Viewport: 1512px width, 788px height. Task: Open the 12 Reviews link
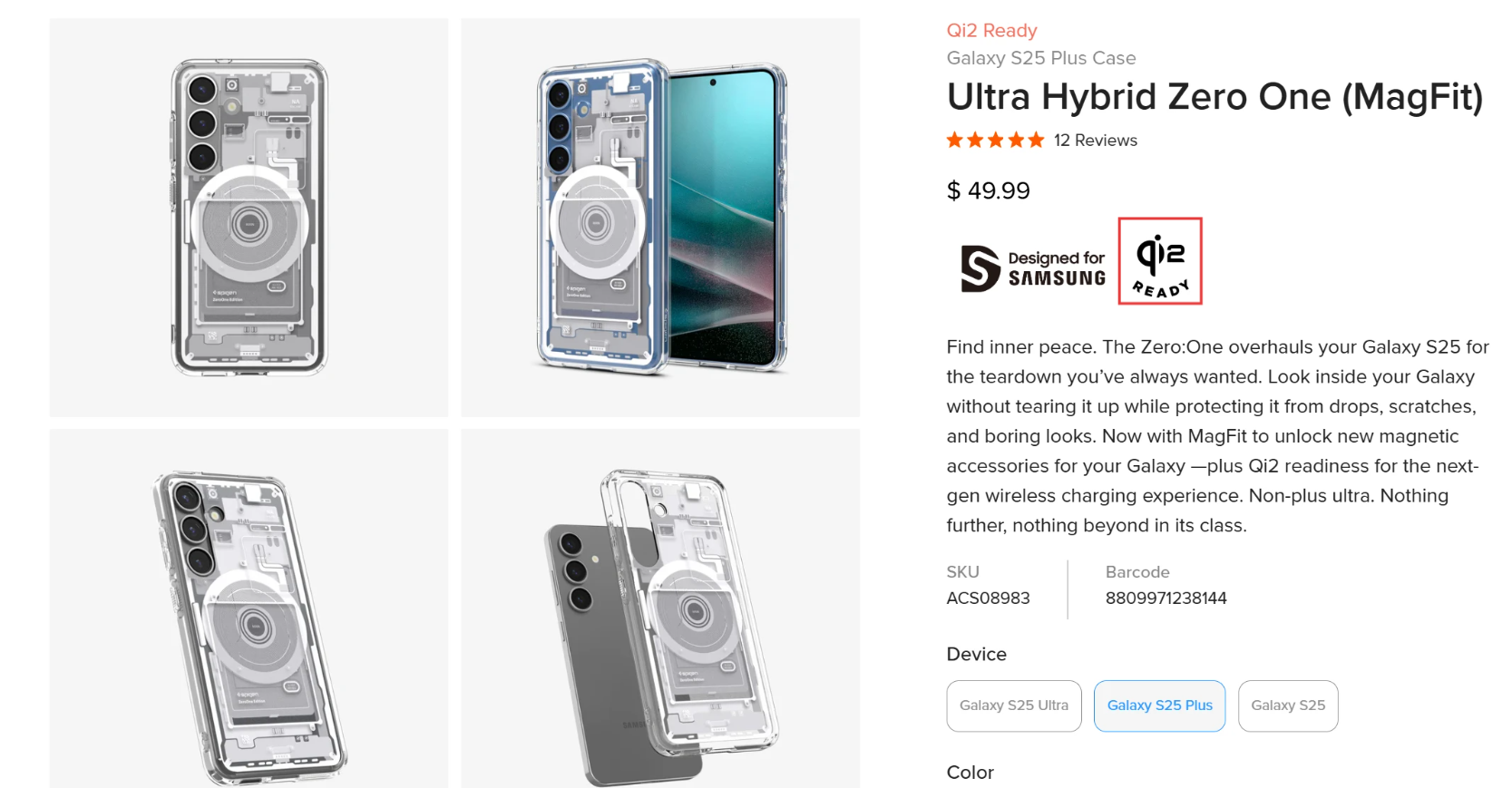coord(1095,141)
